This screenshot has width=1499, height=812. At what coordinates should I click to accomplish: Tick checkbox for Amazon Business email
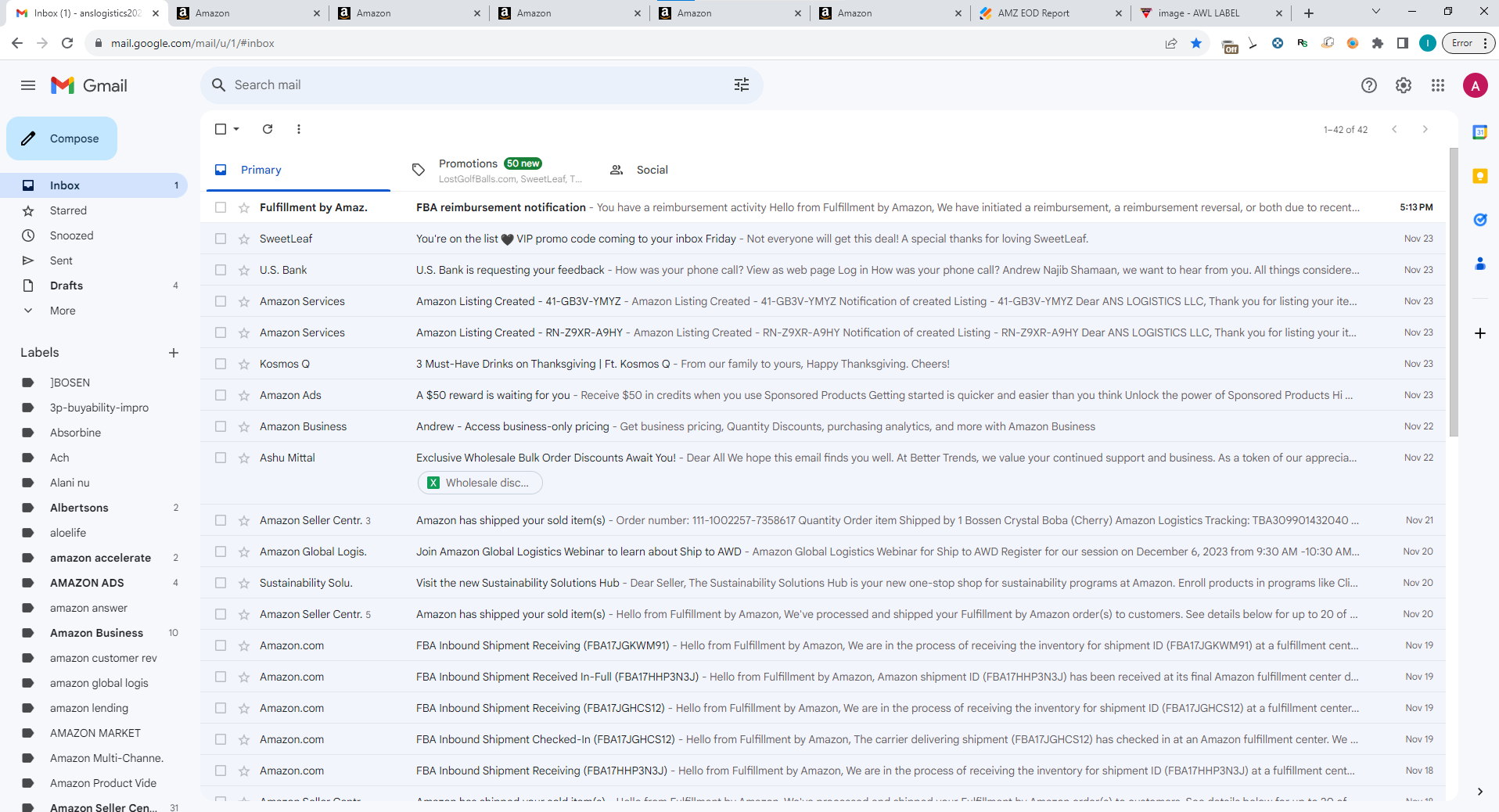coord(221,426)
